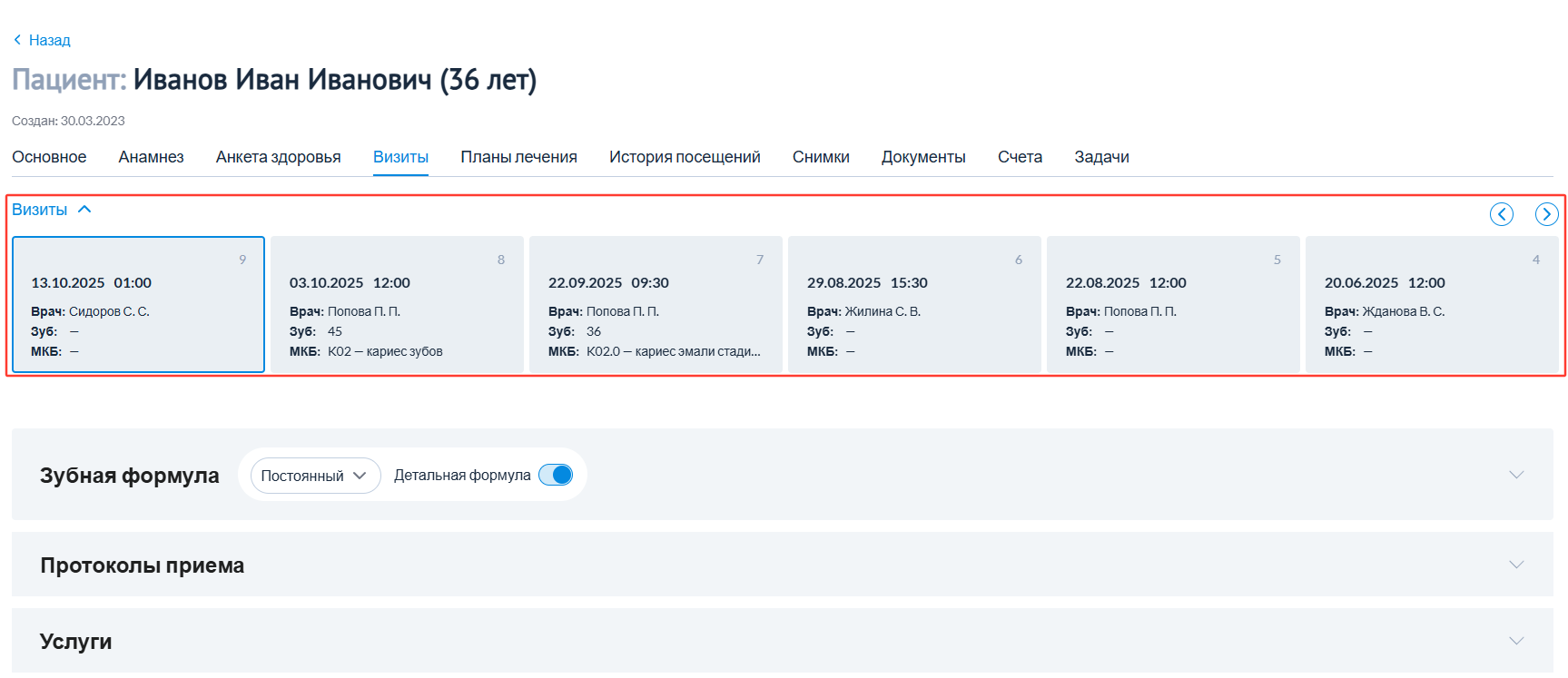Viewport: 1568px width, 678px height.
Task: Click the Зубная формула heading
Action: (130, 476)
